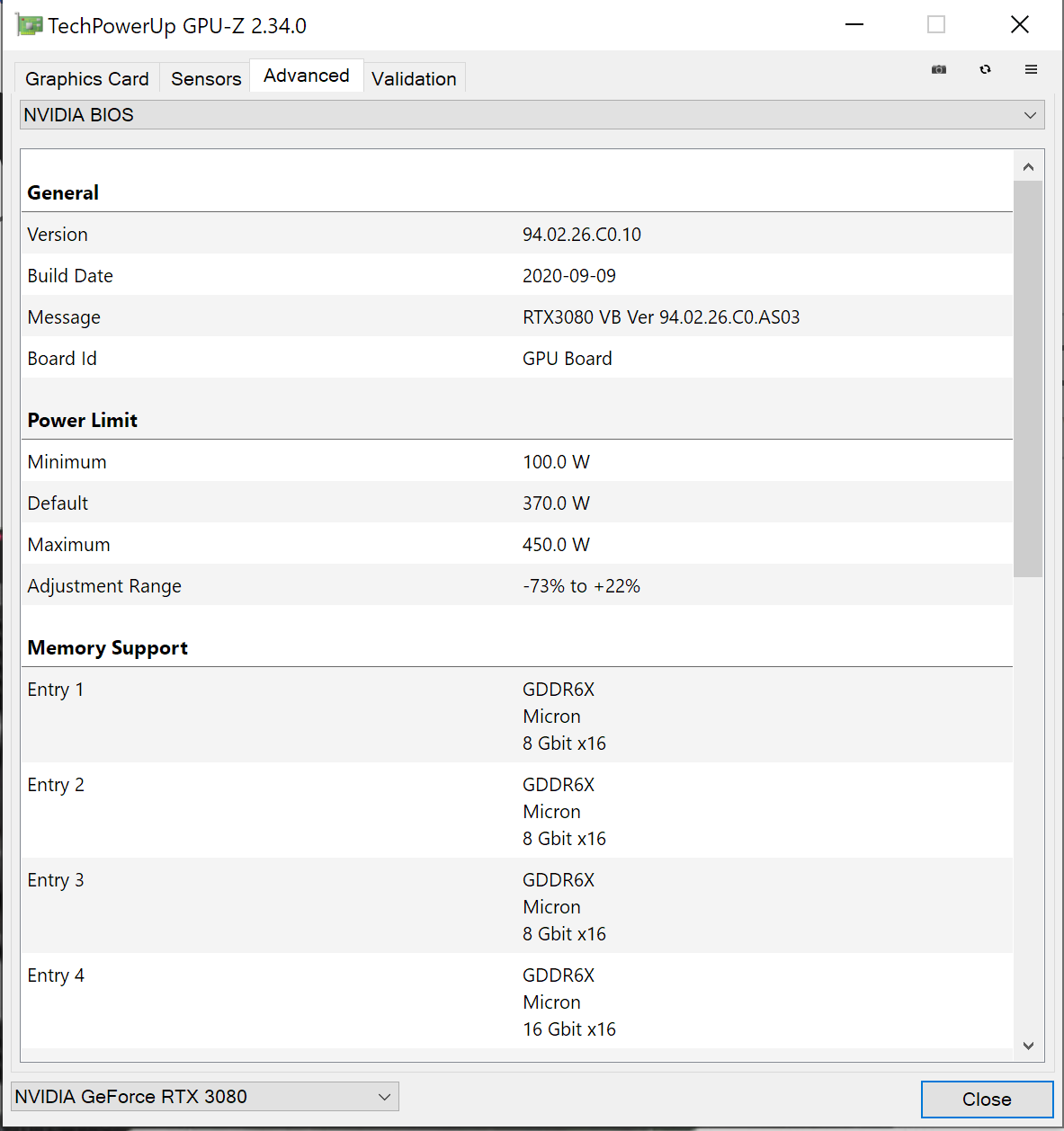Viewport: 1064px width, 1131px height.
Task: Click the vertical scrollbar thumb
Action: (1028, 378)
